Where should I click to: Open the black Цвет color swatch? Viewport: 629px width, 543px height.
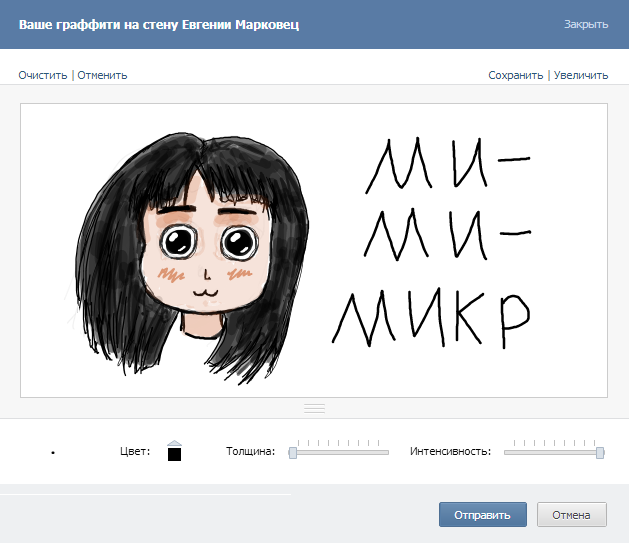[174, 454]
